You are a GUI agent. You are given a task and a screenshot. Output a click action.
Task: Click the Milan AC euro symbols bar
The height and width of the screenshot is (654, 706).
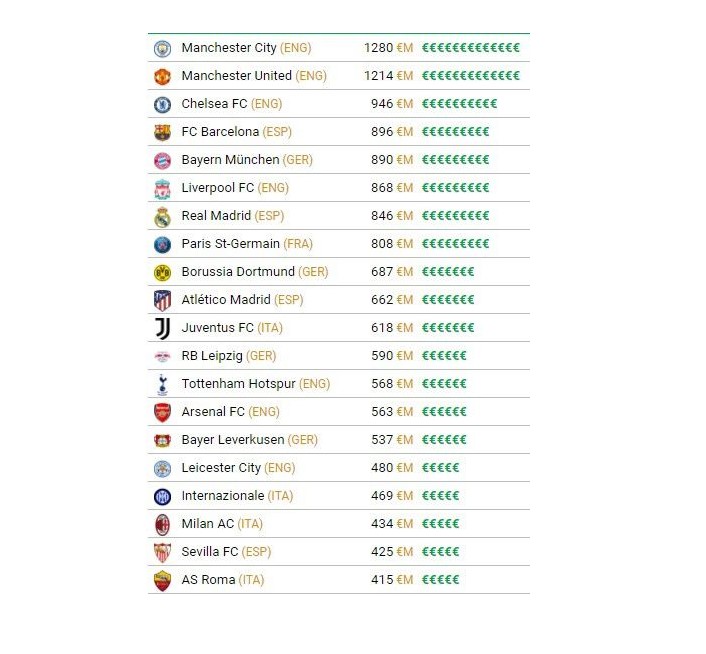[x=441, y=524]
